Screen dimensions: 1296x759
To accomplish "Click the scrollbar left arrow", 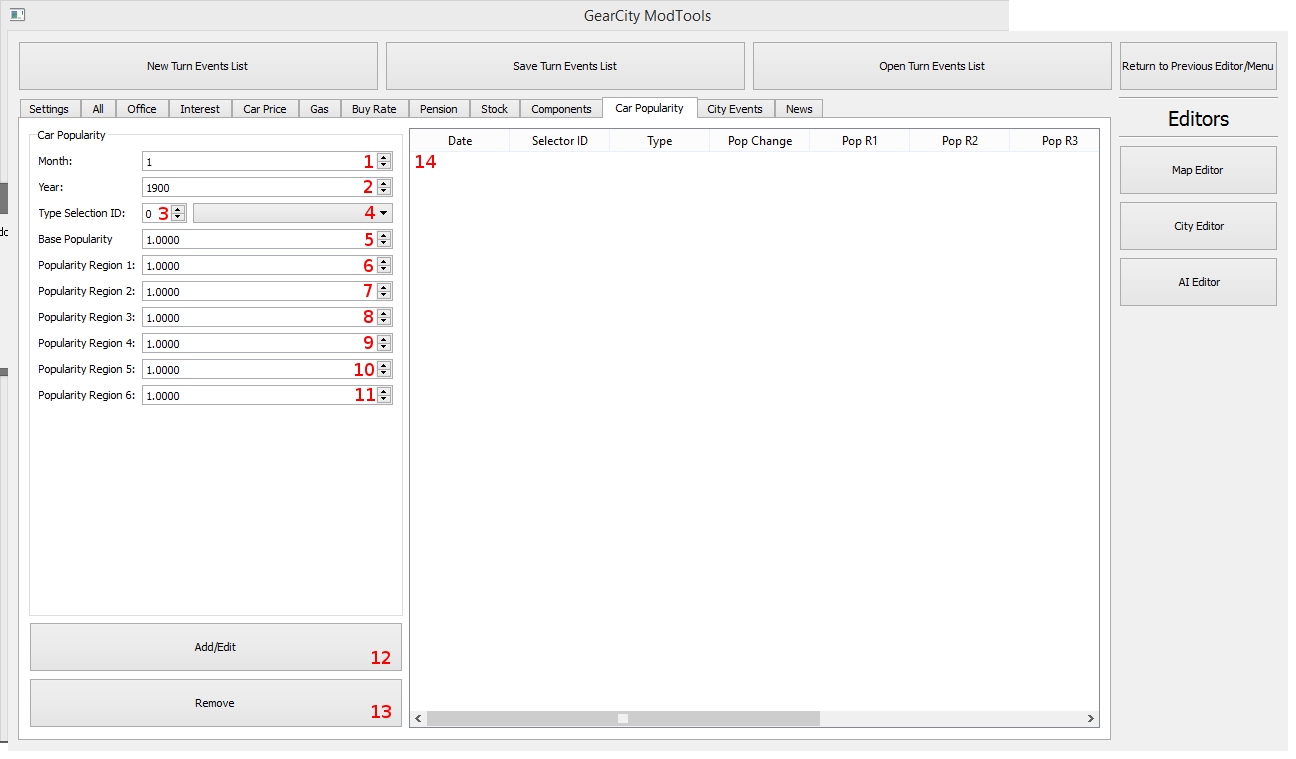I will 419,718.
